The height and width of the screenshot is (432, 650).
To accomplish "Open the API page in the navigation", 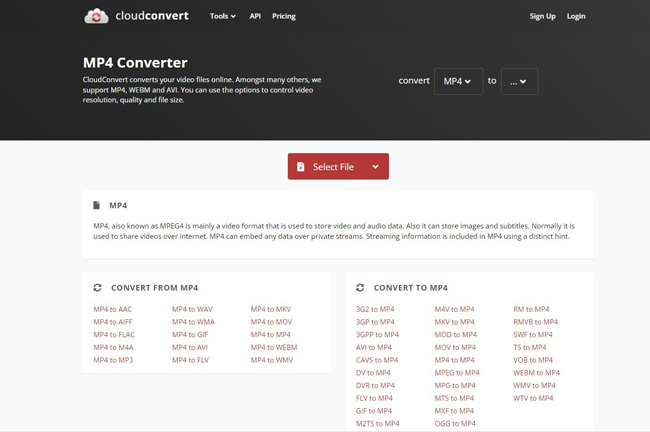I will pos(255,16).
